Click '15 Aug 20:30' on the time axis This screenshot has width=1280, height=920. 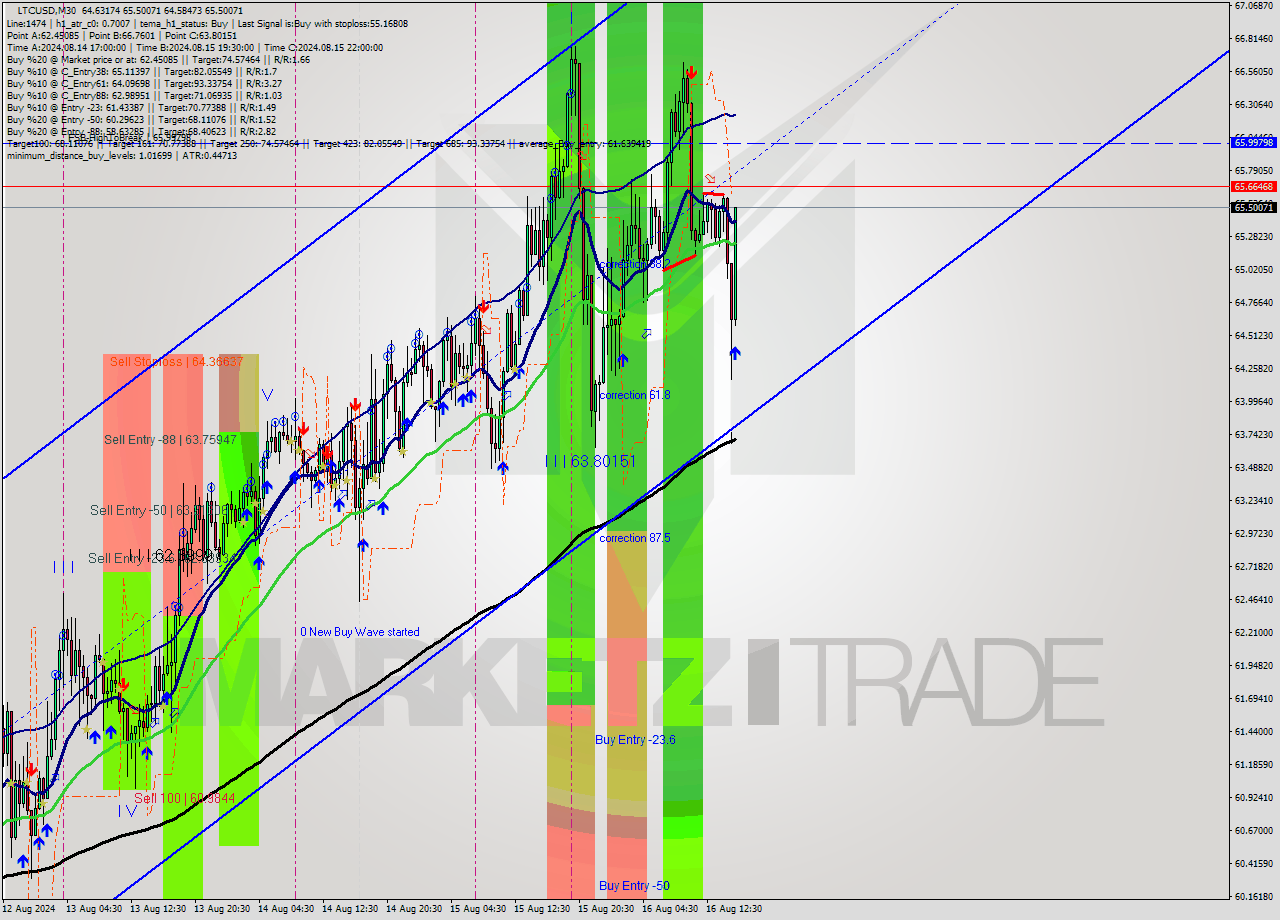606,909
